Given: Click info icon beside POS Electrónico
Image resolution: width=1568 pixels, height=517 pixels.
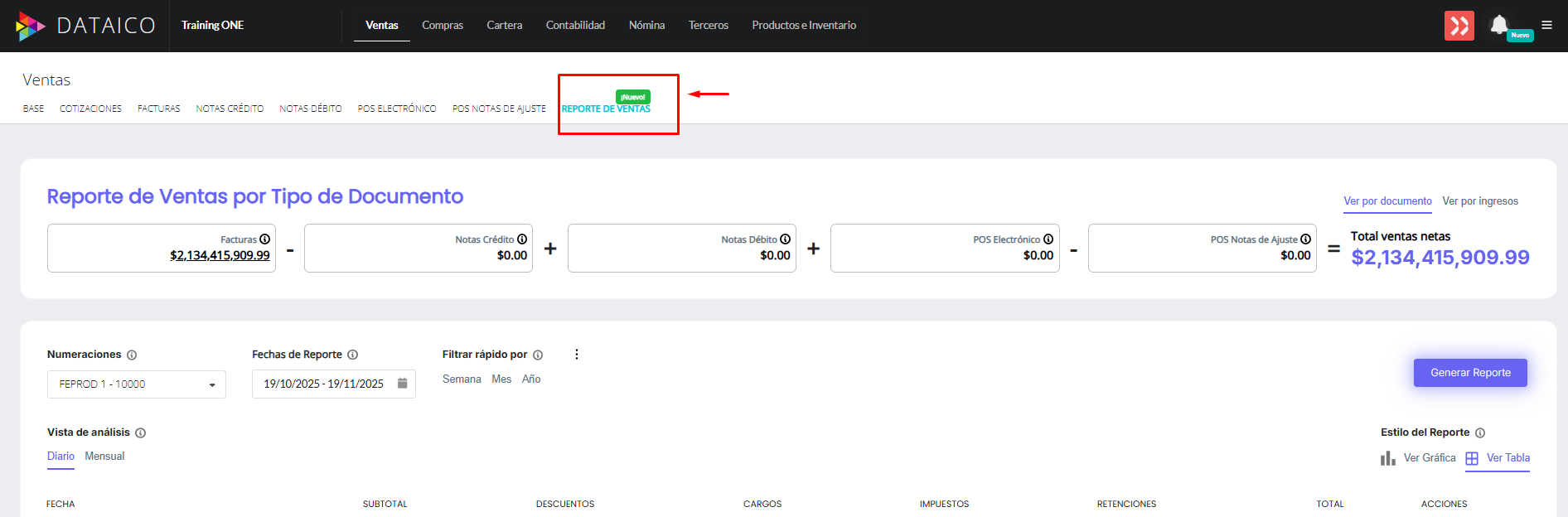Looking at the screenshot, I should click(x=1048, y=239).
